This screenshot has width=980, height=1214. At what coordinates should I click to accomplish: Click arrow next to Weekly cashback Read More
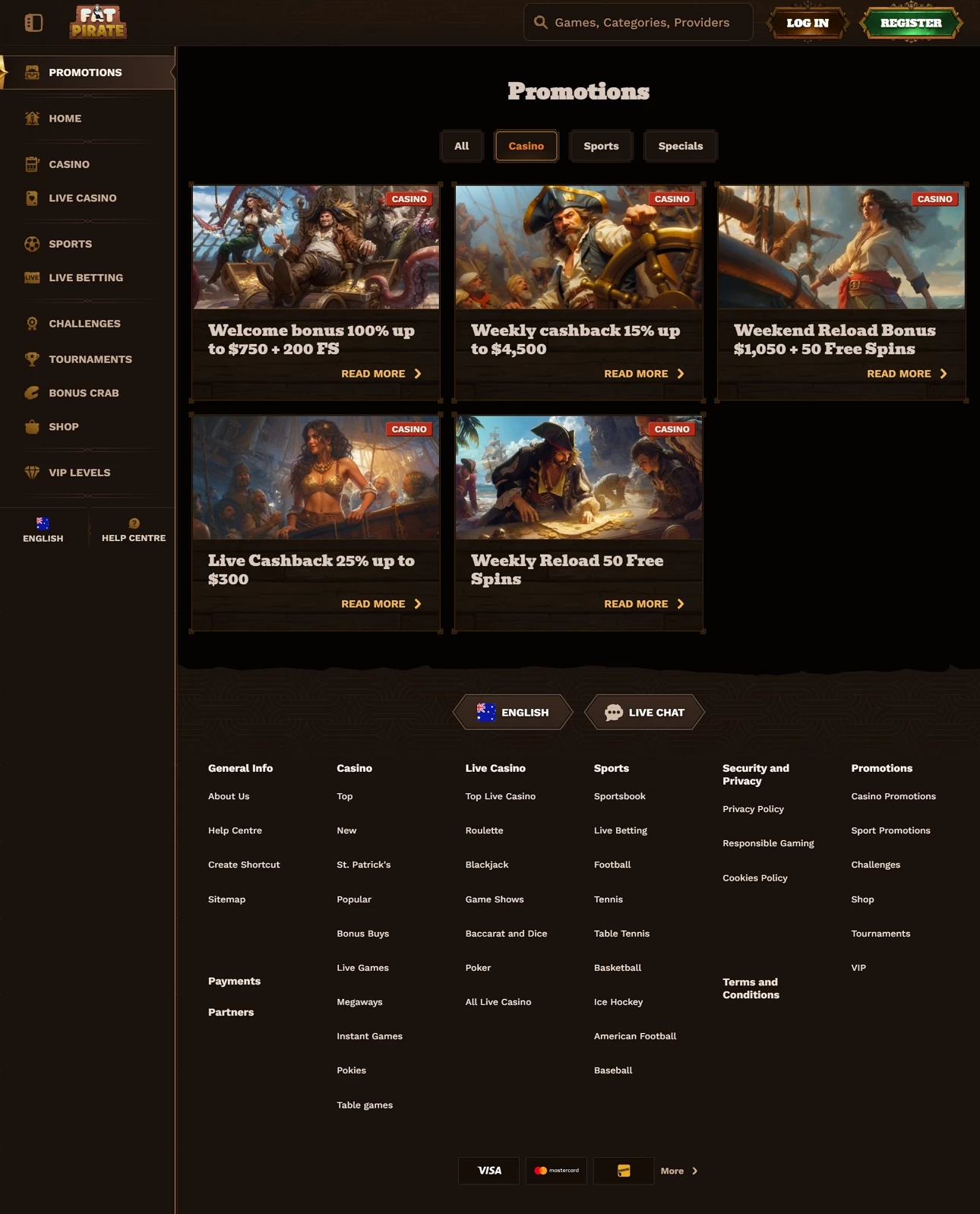click(x=681, y=374)
